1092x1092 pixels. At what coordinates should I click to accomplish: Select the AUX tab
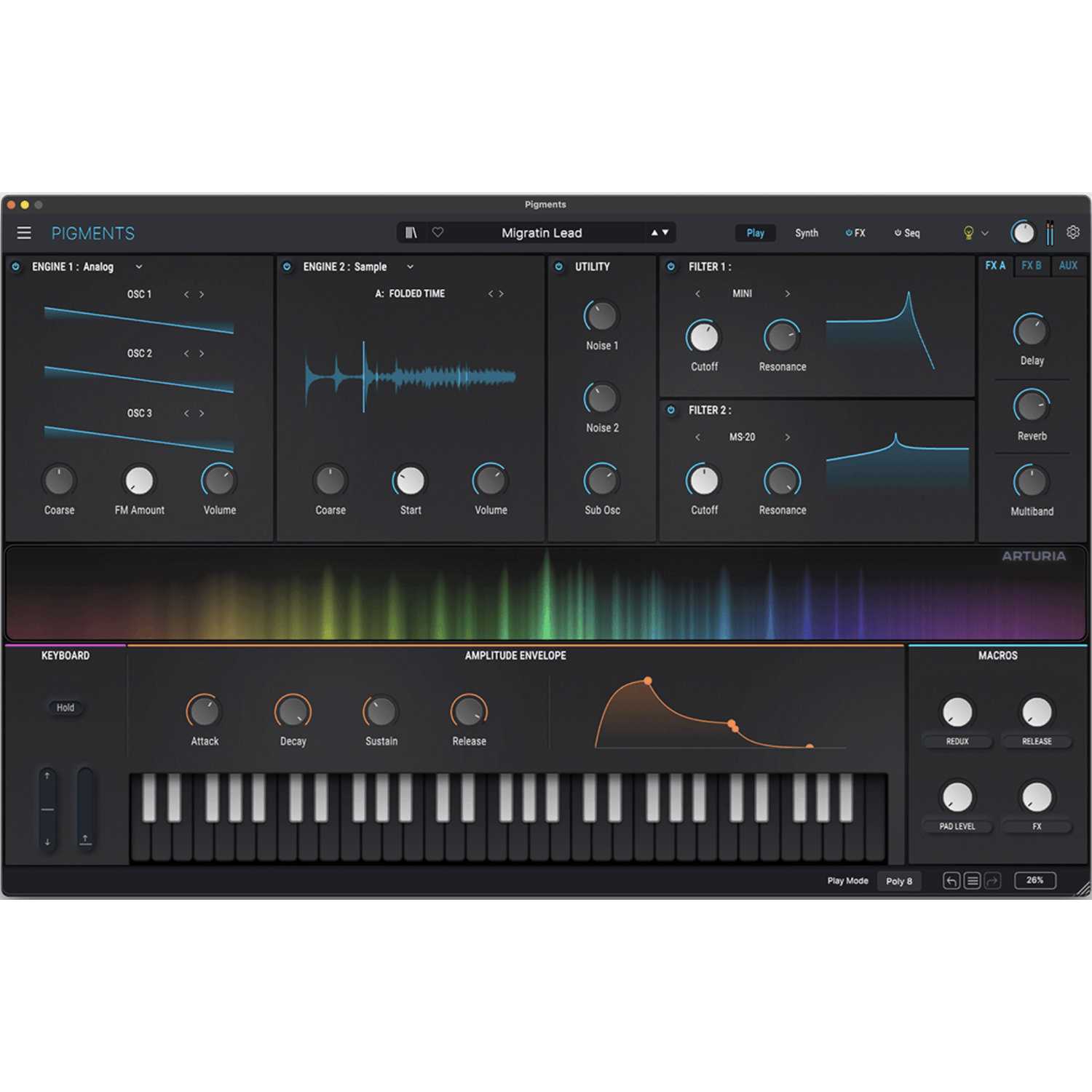(x=1068, y=266)
